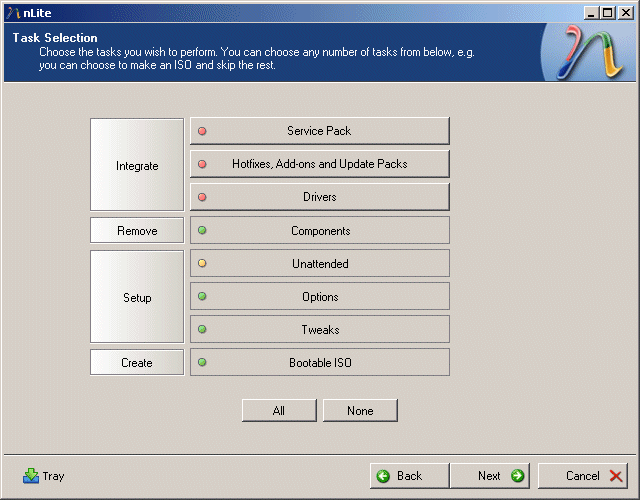
Task: Toggle the Bootable ISO task
Action: point(320,362)
